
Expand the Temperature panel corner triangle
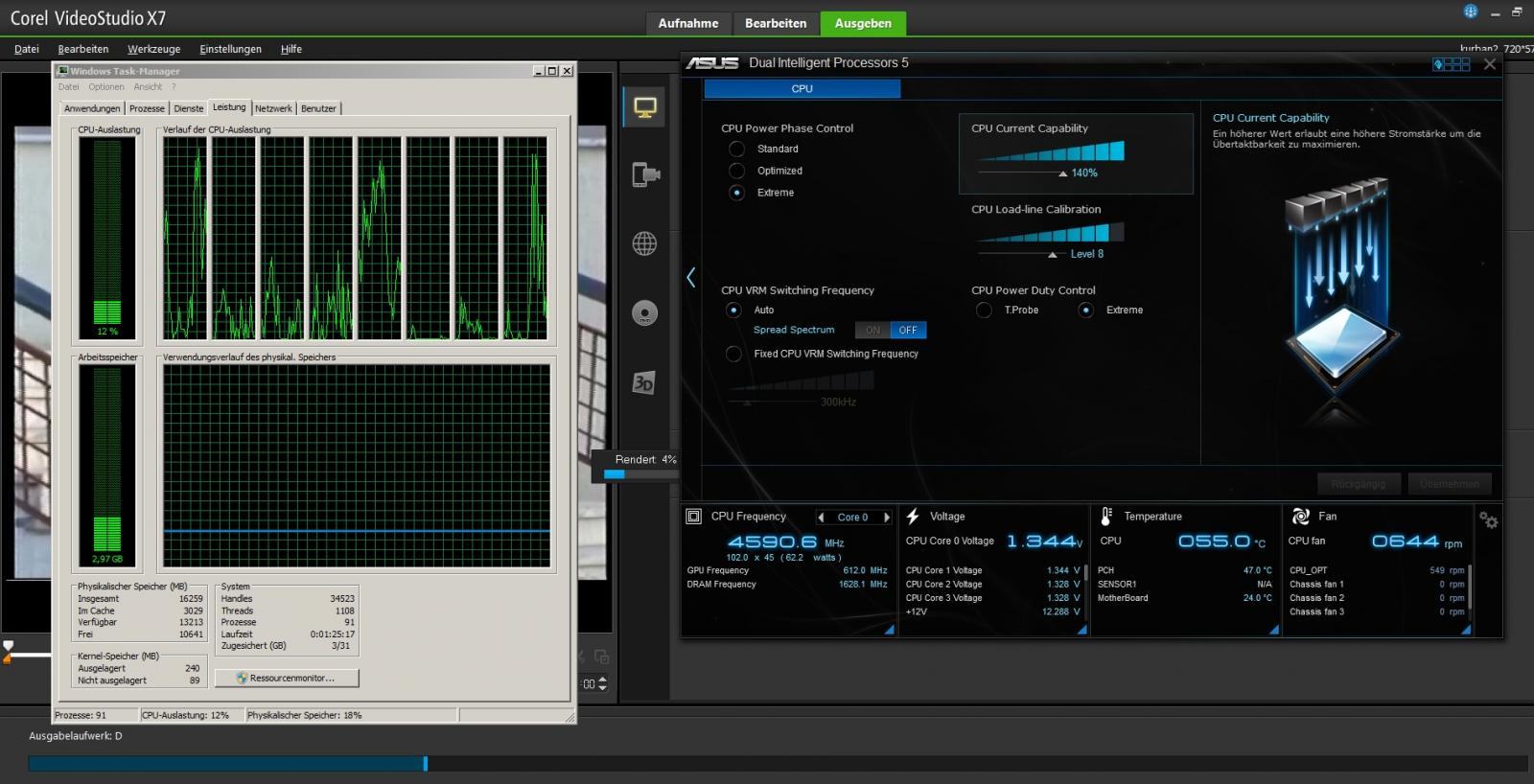(x=1274, y=630)
